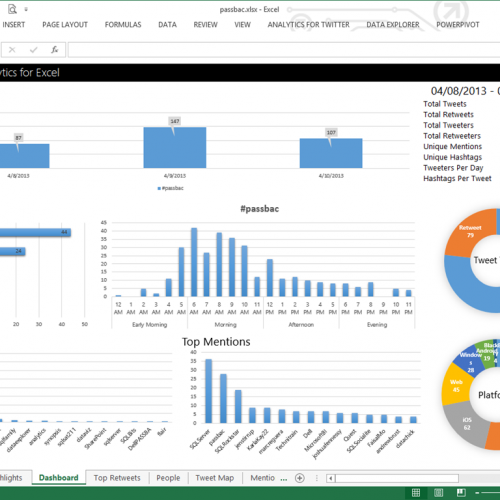
Task: Switch to Page Layout view icon
Action: click(438, 493)
